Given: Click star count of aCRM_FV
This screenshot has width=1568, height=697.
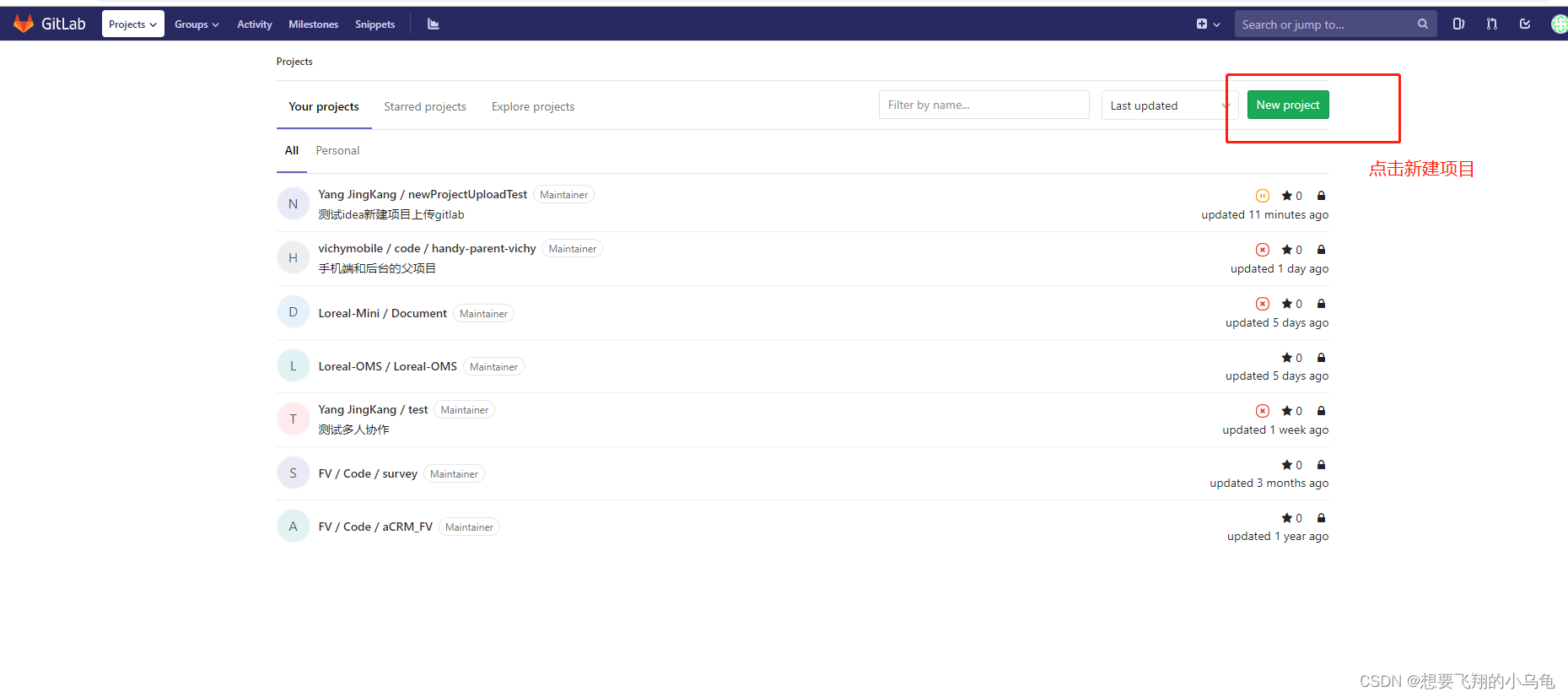Looking at the screenshot, I should (1292, 518).
